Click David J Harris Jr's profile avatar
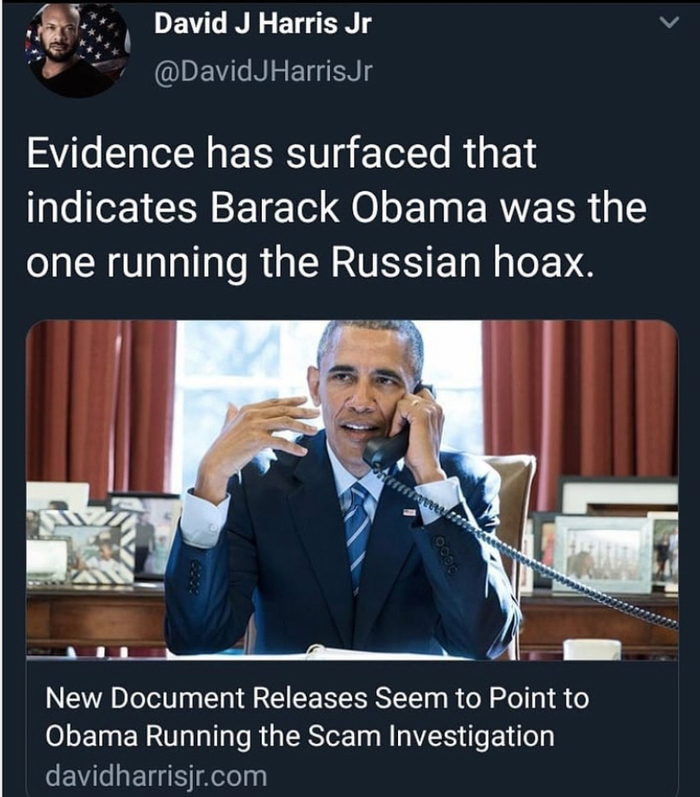The width and height of the screenshot is (700, 797). pyautogui.click(x=77, y=50)
